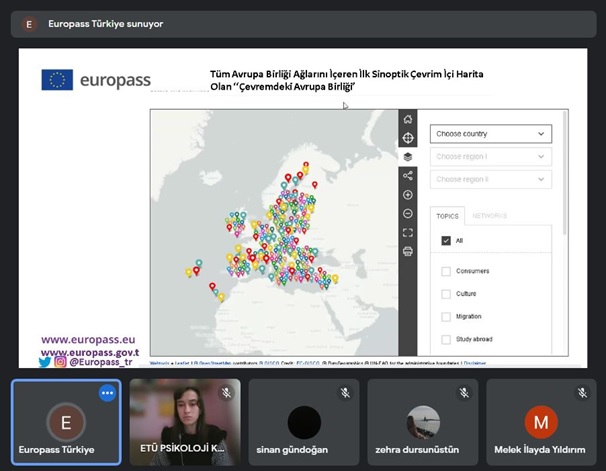Click muted mic icon on ETÜ PSİKOLOJİ tile
The image size is (606, 471).
[x=226, y=393]
